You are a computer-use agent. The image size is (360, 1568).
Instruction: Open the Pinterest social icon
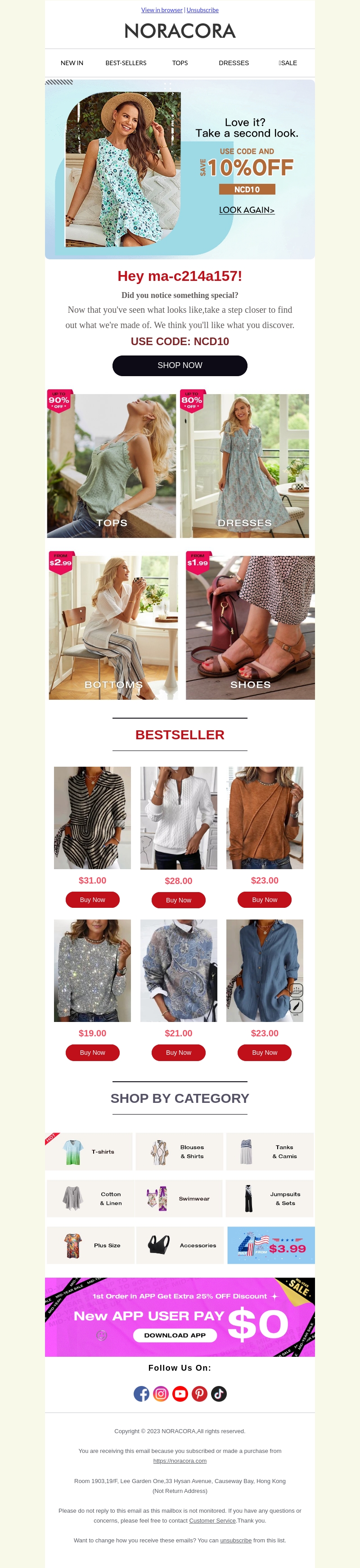pyautogui.click(x=200, y=1393)
